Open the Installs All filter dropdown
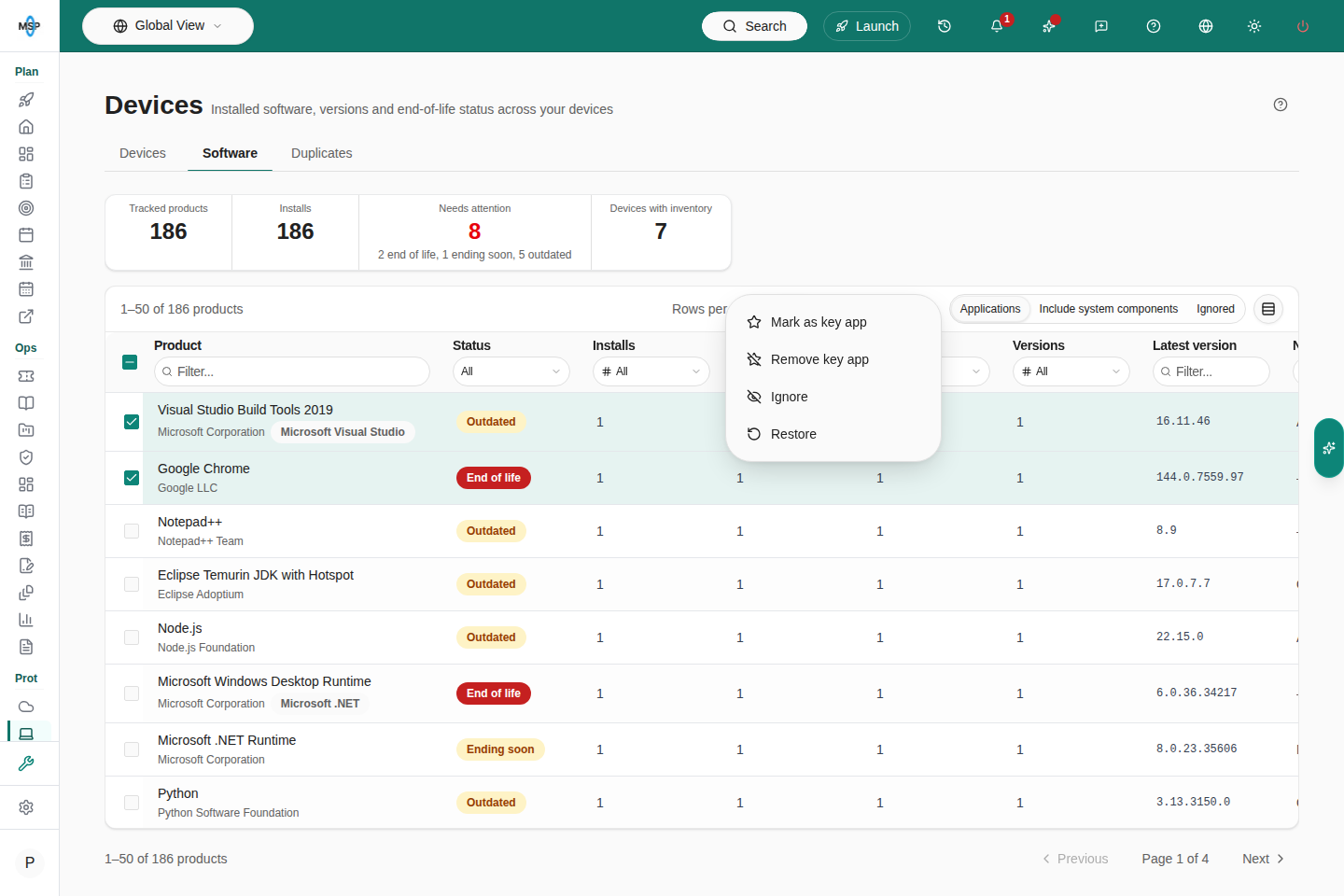Image resolution: width=1344 pixels, height=896 pixels. 651,371
